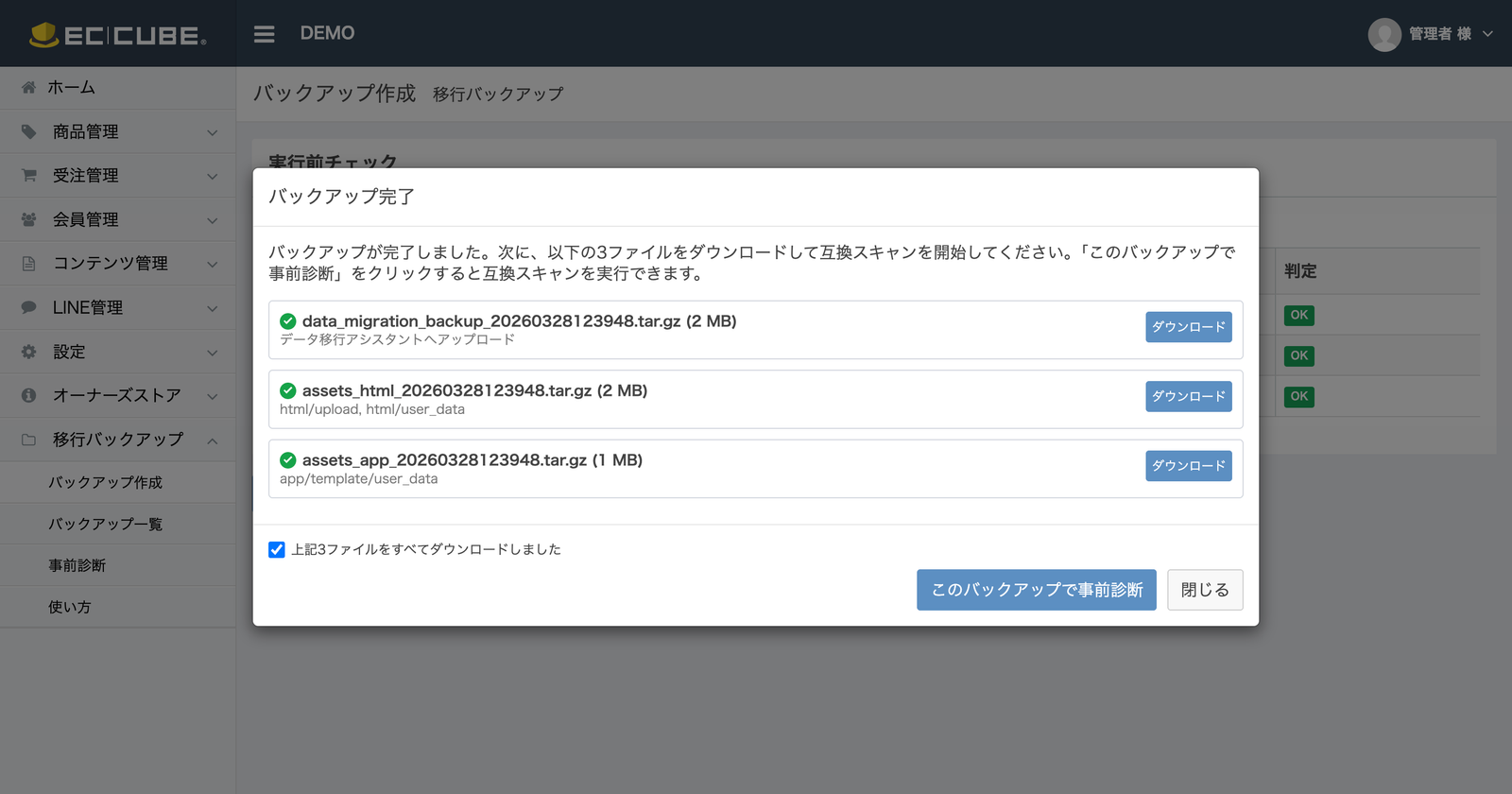This screenshot has width=1512, height=794.
Task: Expand the コンテンツ管理 menu chevron
Action: click(212, 264)
